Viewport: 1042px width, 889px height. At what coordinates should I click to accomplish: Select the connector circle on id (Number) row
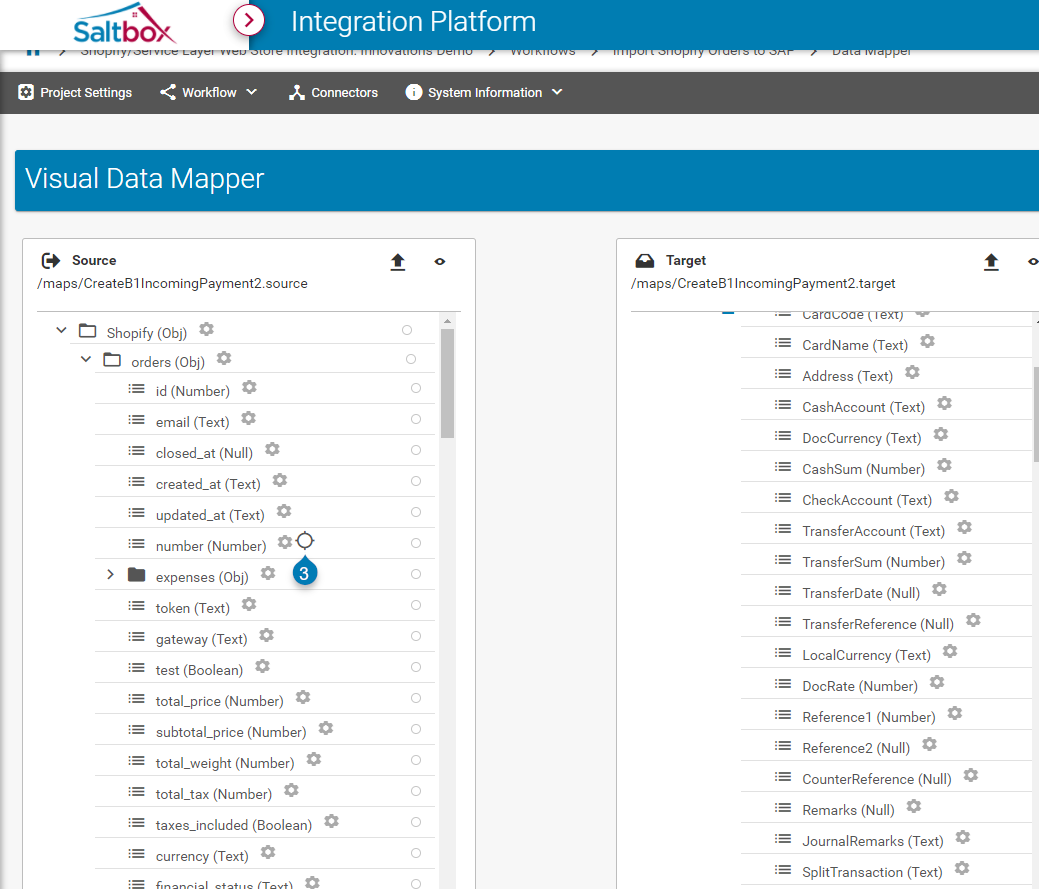[416, 388]
